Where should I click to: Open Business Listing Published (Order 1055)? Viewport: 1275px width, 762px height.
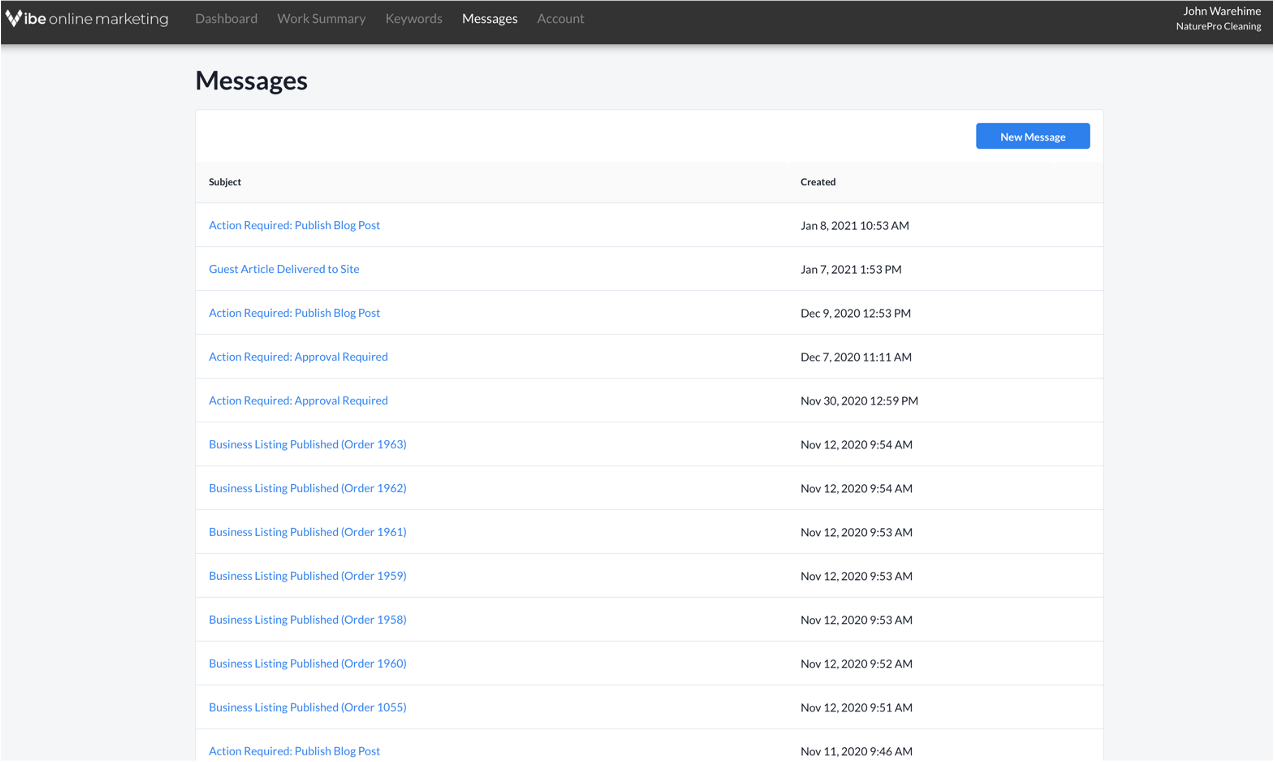(x=307, y=707)
